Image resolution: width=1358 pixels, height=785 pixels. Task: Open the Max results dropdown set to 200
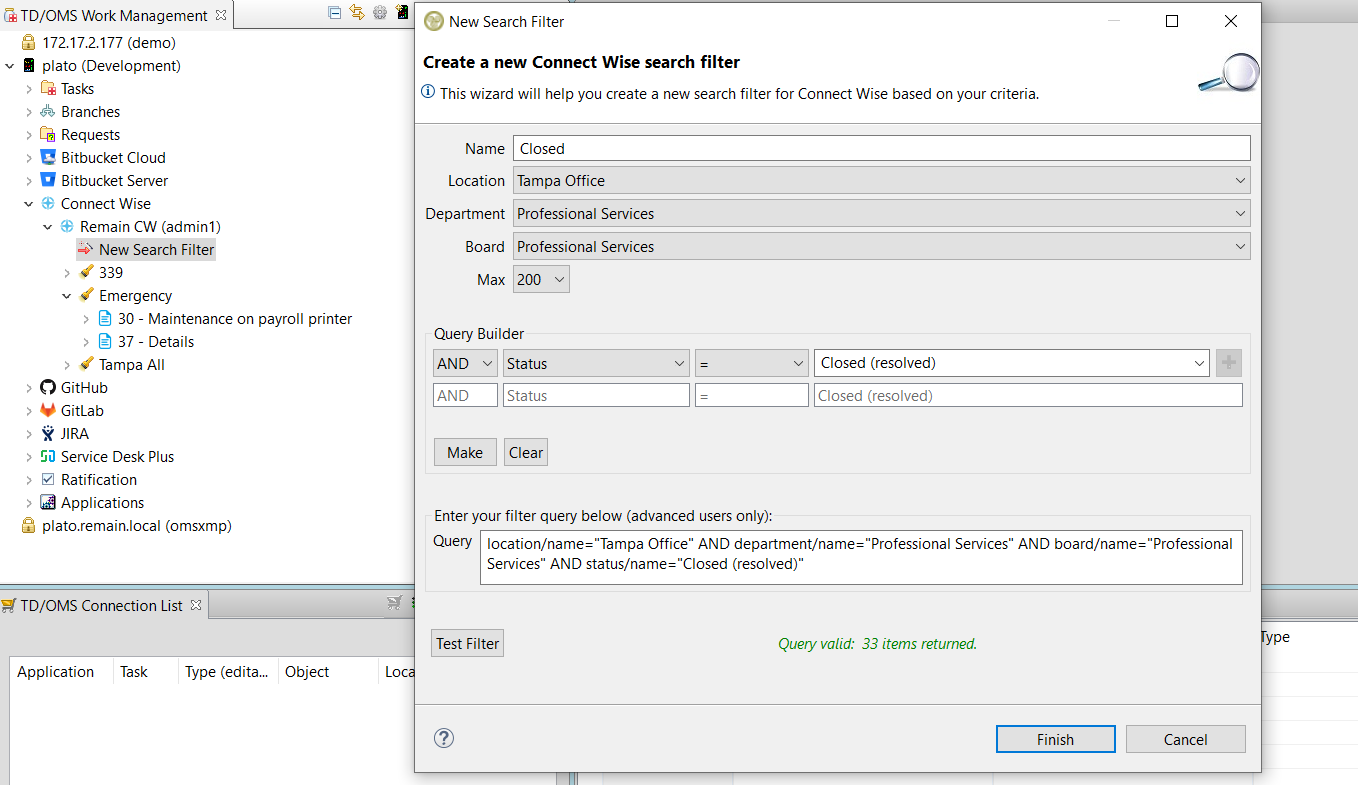click(x=541, y=280)
